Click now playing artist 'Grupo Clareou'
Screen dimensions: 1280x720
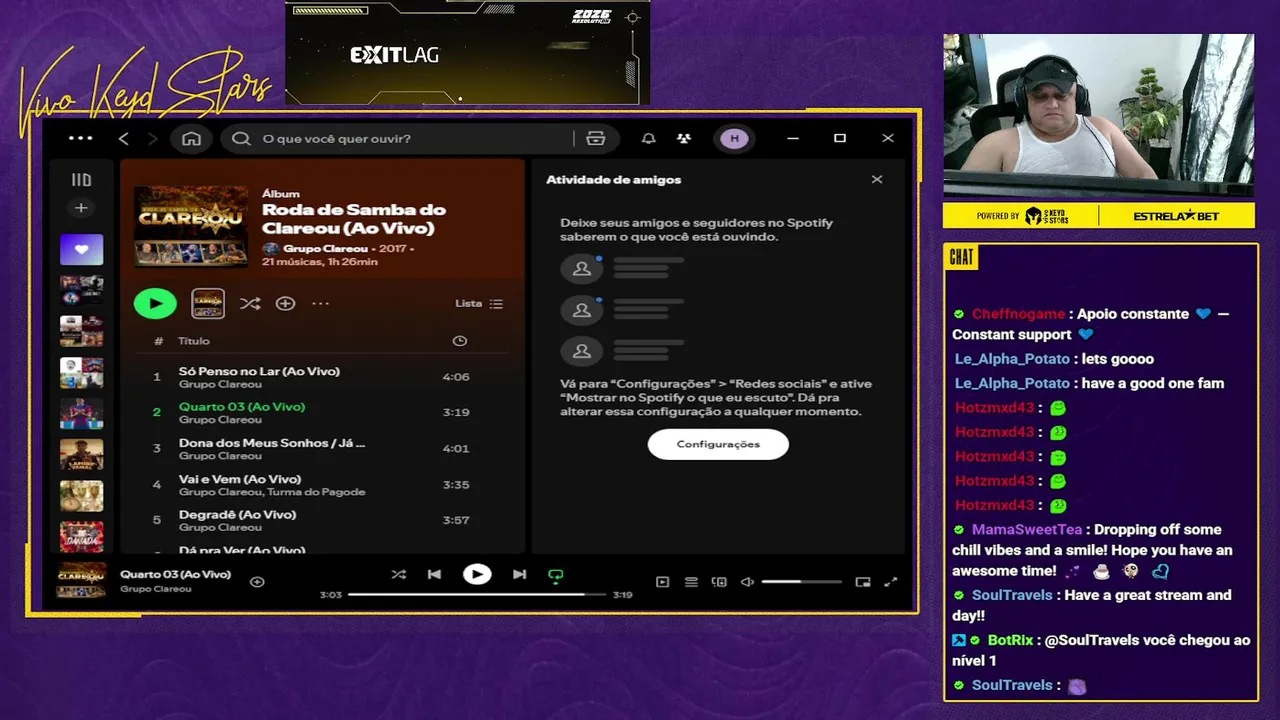coord(155,589)
